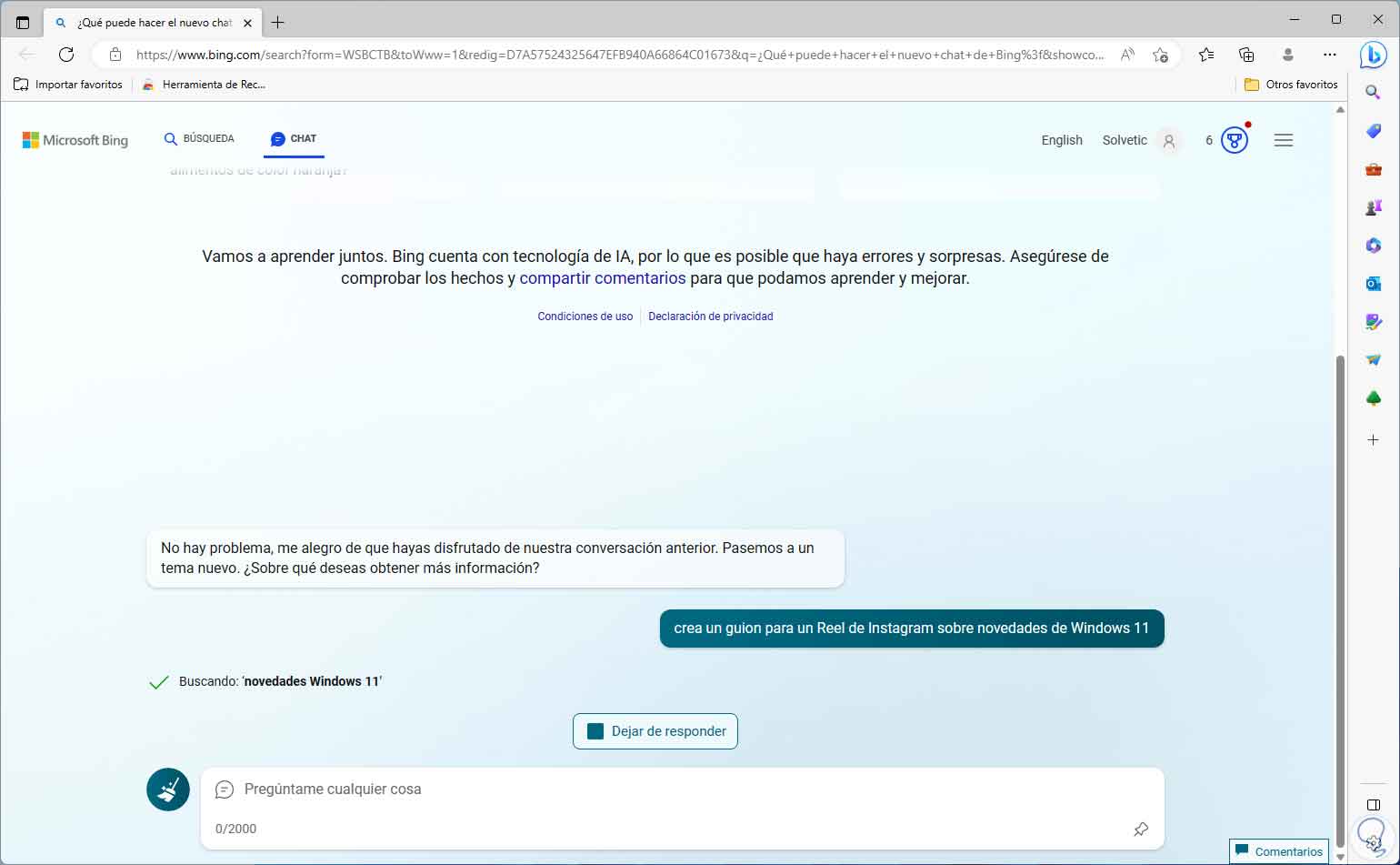Viewport: 1400px width, 865px height.
Task: Open the browser profile icon
Action: pos(1287,55)
